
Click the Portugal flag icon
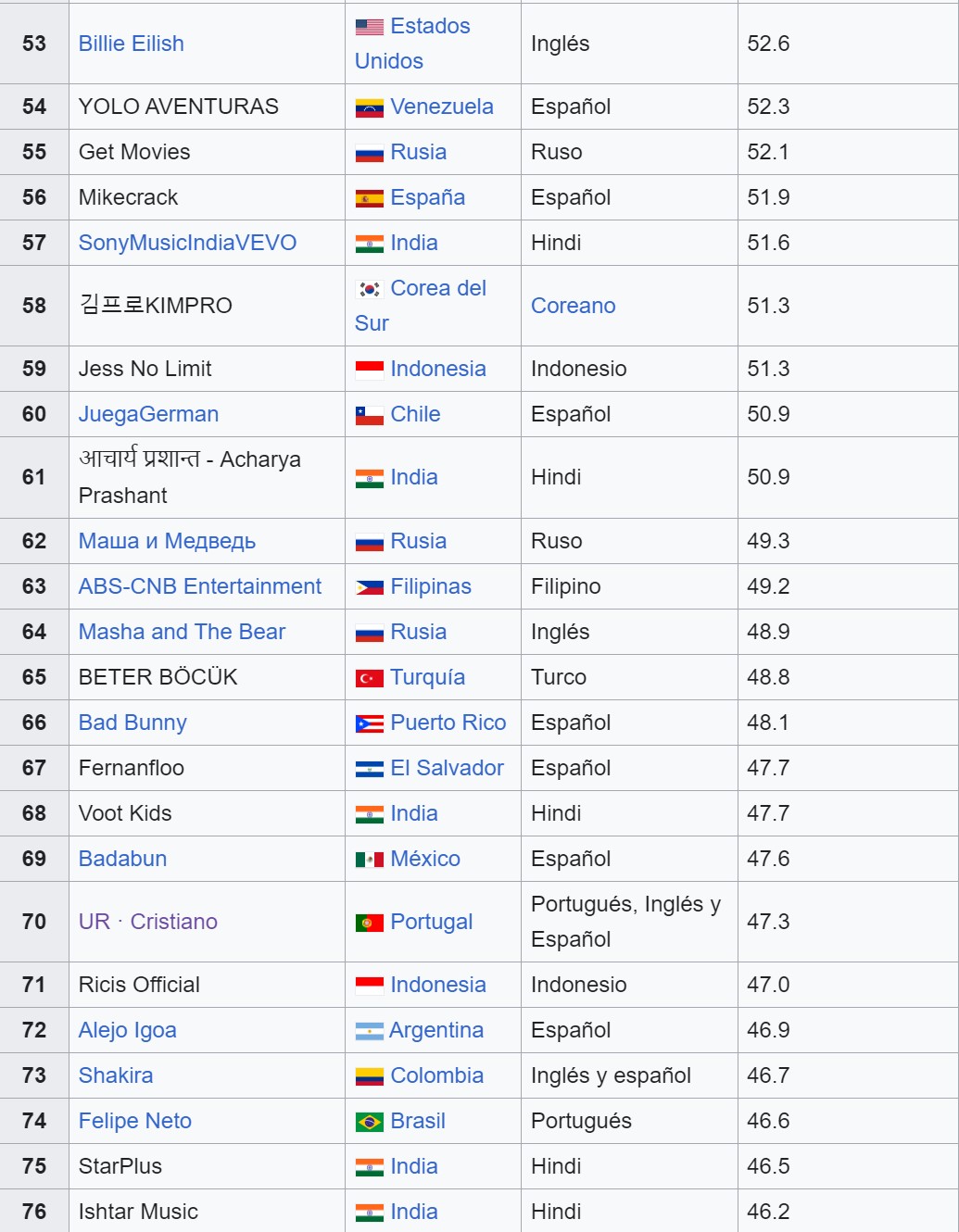tap(369, 923)
